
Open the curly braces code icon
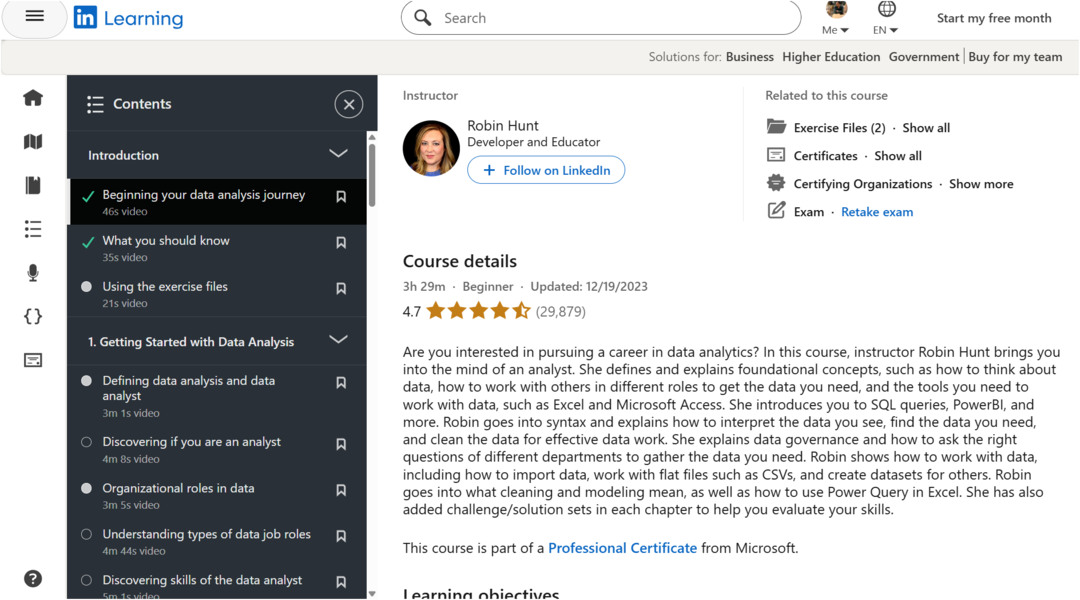33,316
